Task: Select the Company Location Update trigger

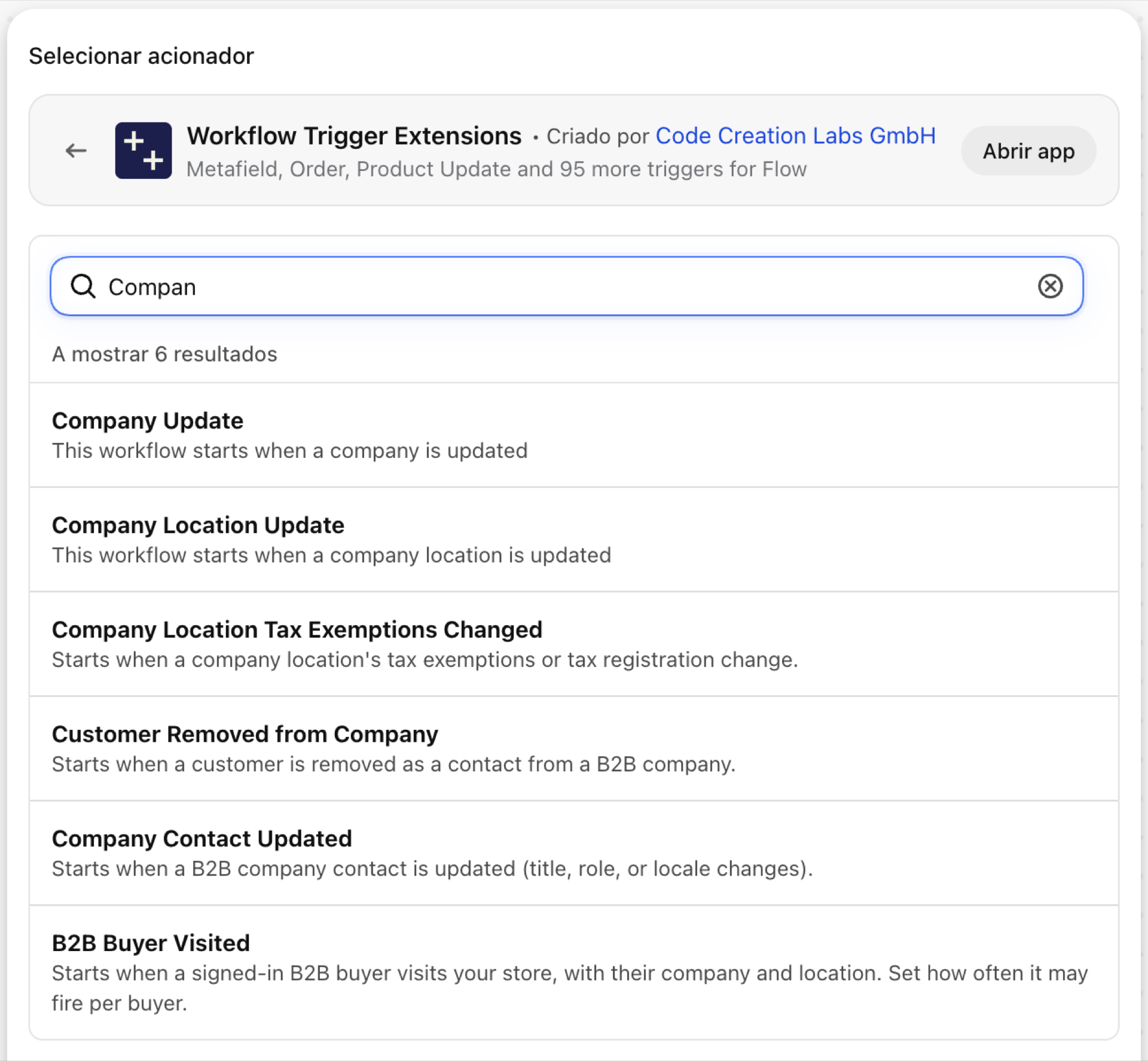Action: 574,540
